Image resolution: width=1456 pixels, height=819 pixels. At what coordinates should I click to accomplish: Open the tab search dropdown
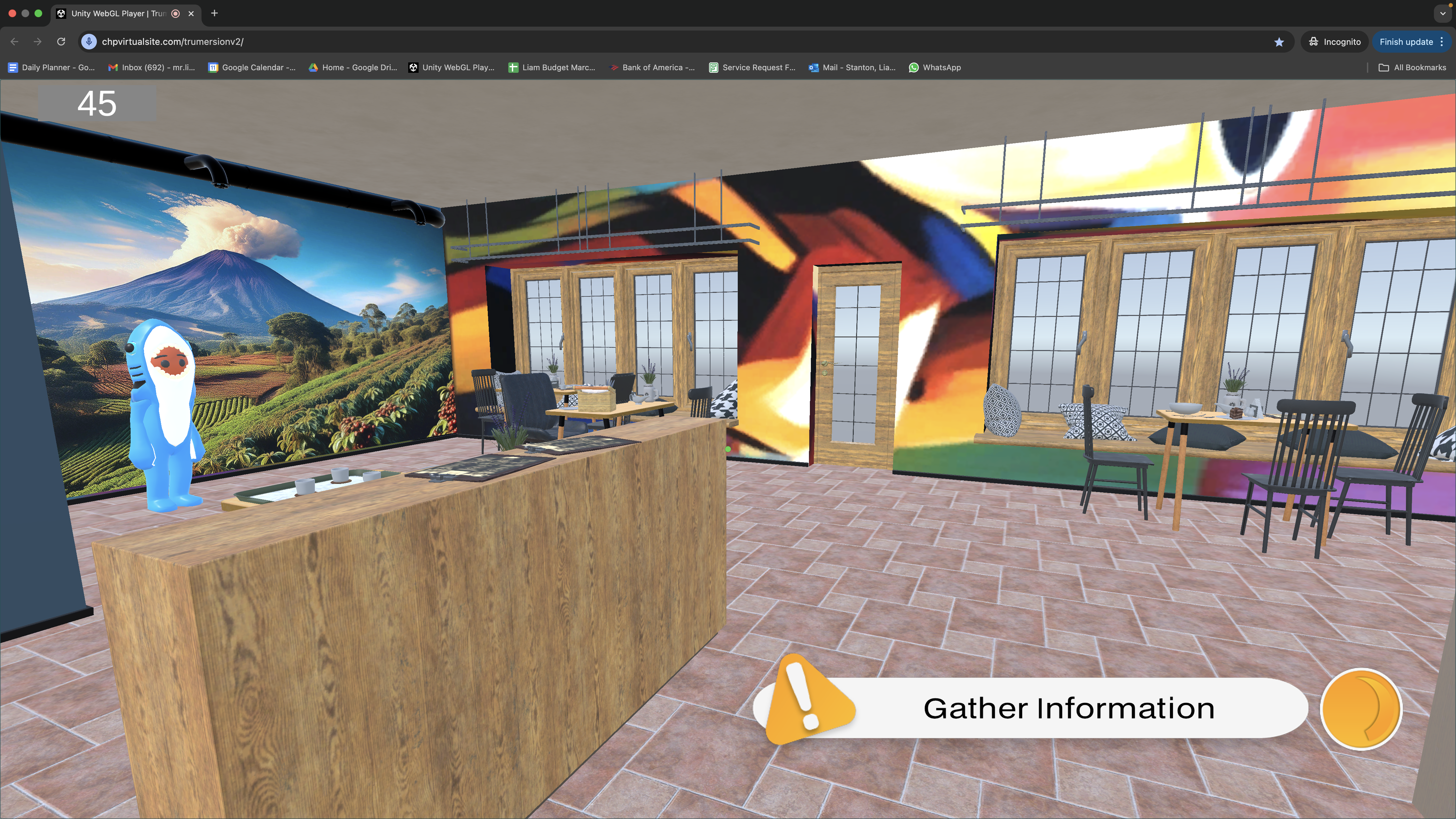click(x=1442, y=14)
